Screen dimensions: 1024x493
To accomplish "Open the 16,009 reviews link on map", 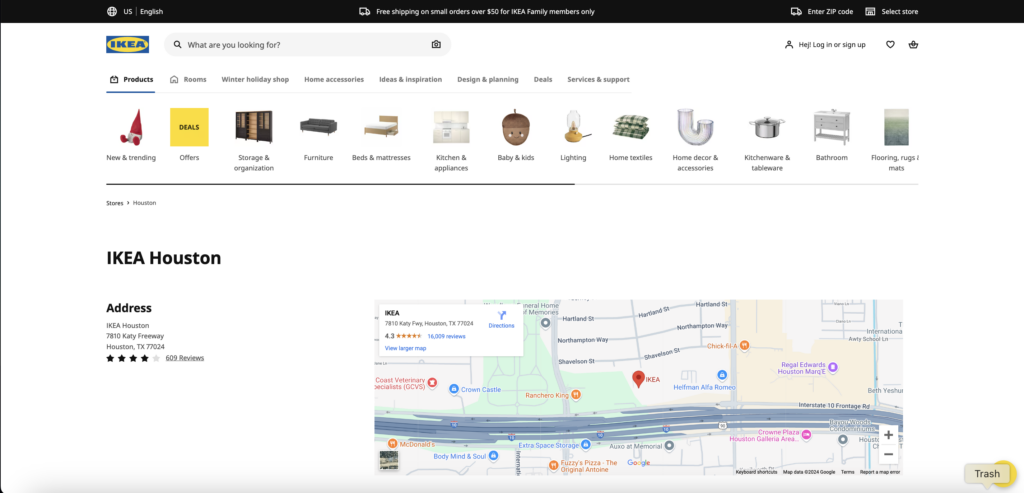I will point(446,336).
